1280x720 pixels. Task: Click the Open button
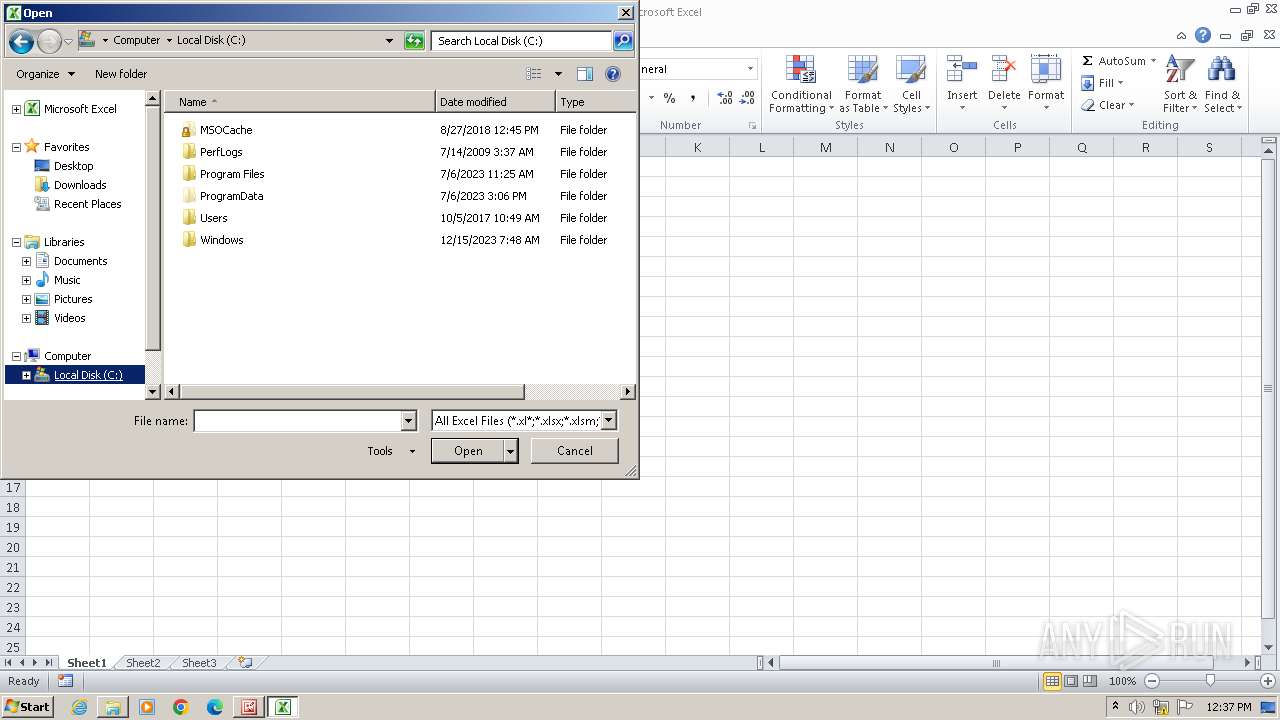pyautogui.click(x=468, y=451)
